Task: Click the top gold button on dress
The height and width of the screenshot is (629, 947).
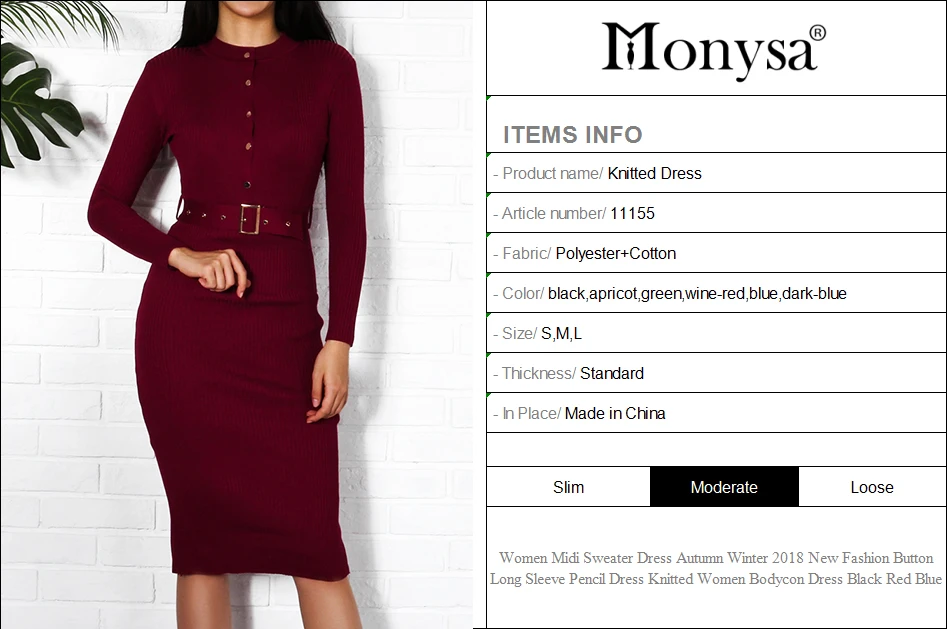Action: (246, 56)
